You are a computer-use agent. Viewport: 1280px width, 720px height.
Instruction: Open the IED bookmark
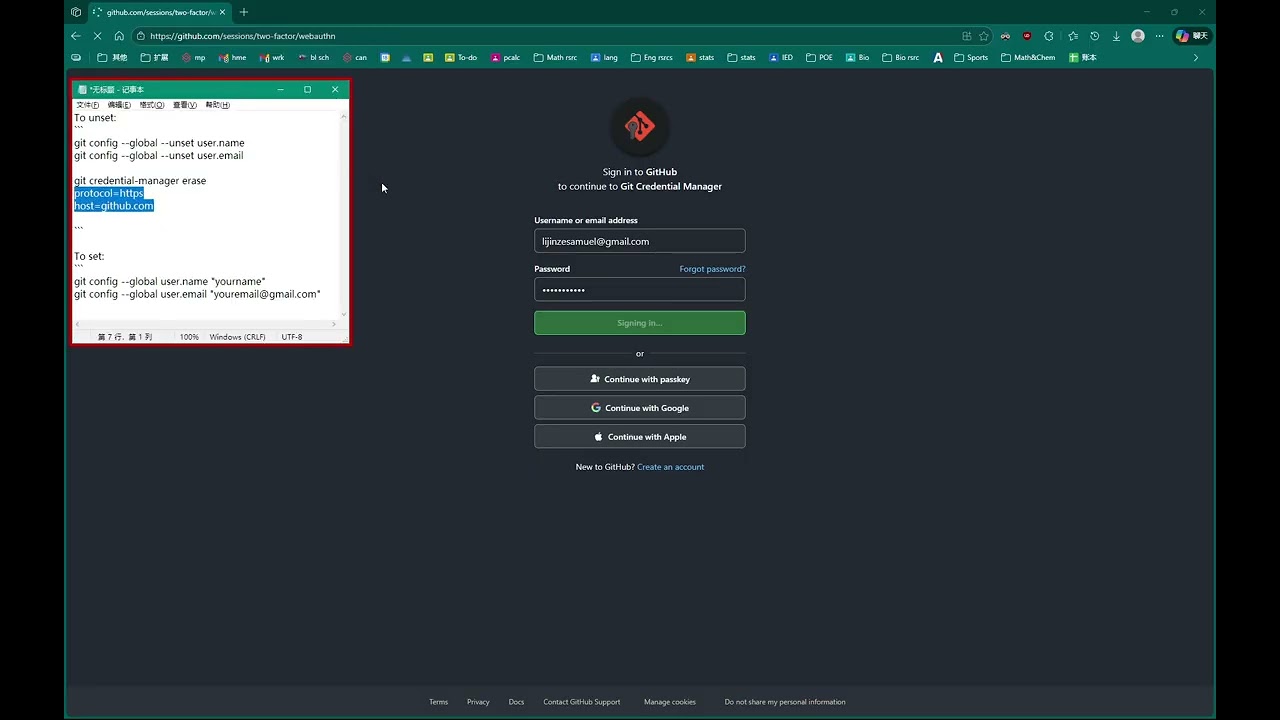point(781,58)
